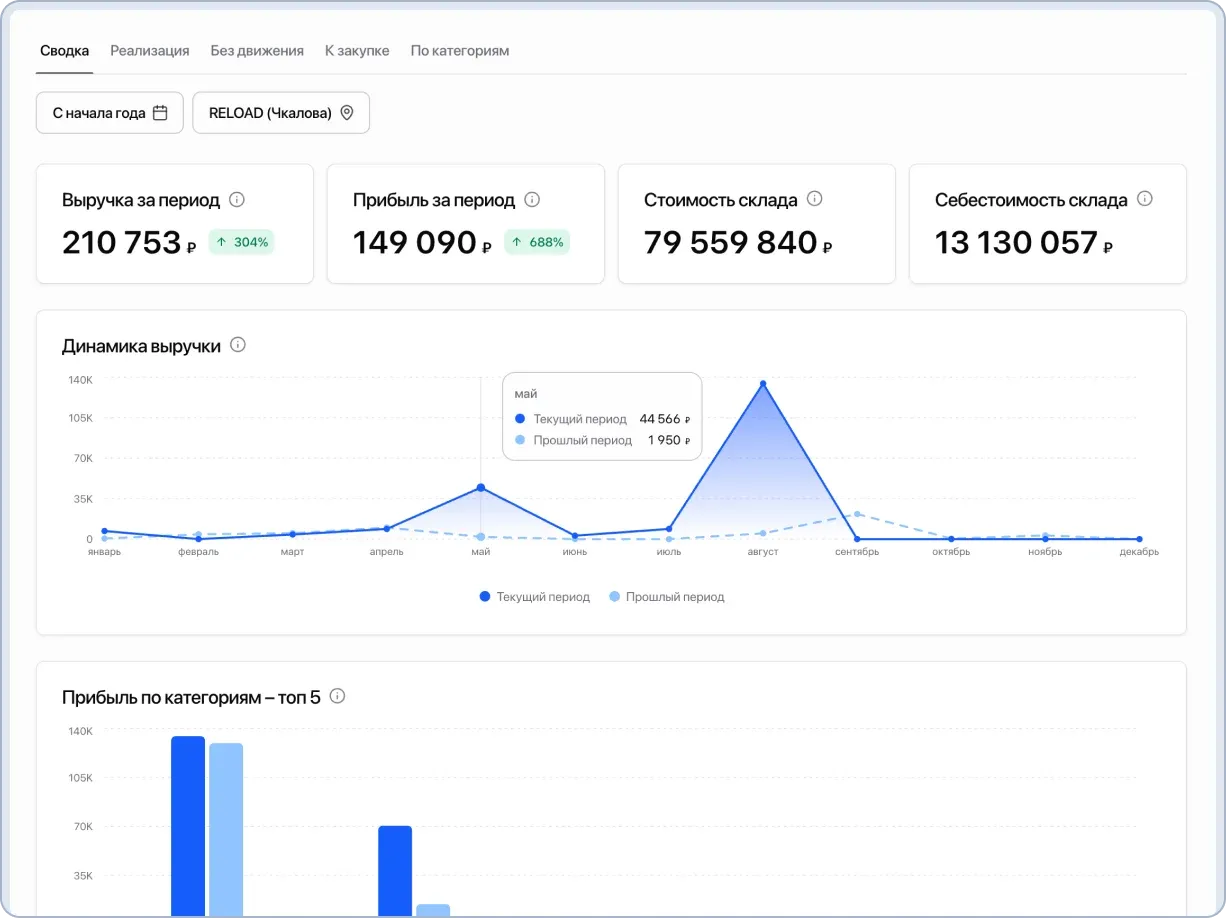Viewport: 1226px width, 918px height.
Task: Open the "С начала года" period selector
Action: 109,112
